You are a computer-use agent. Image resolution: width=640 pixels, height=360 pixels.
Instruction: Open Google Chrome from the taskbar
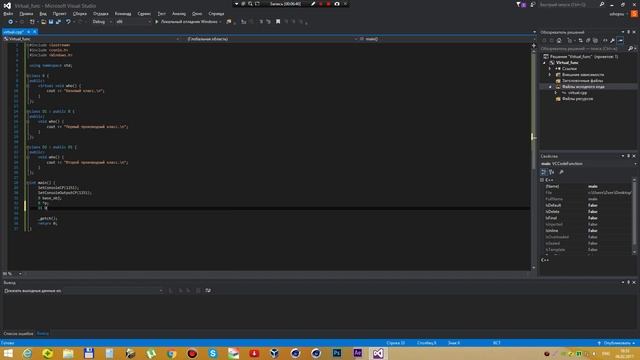tap(171, 353)
